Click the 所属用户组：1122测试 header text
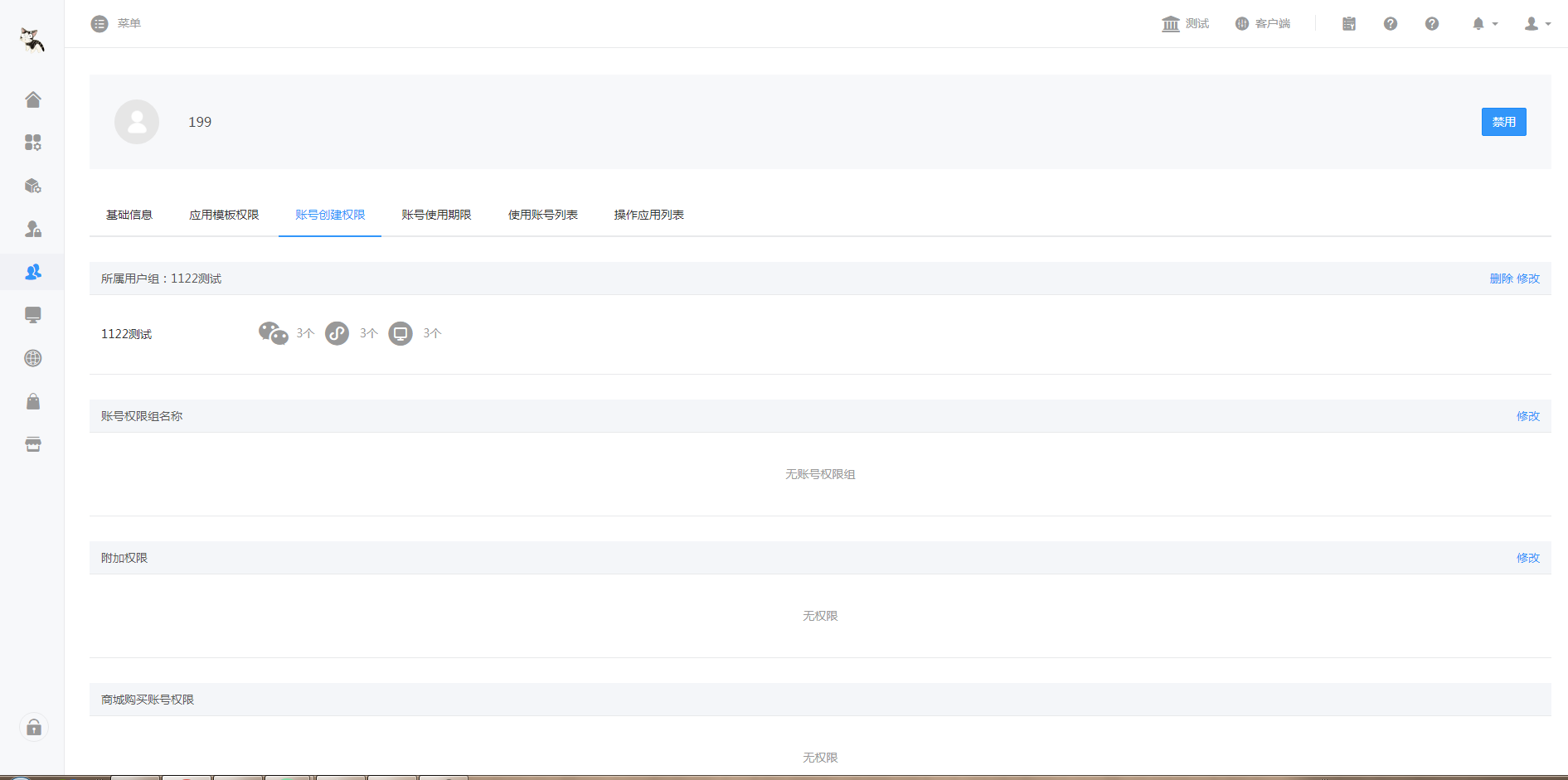This screenshot has width=1568, height=780. (161, 279)
